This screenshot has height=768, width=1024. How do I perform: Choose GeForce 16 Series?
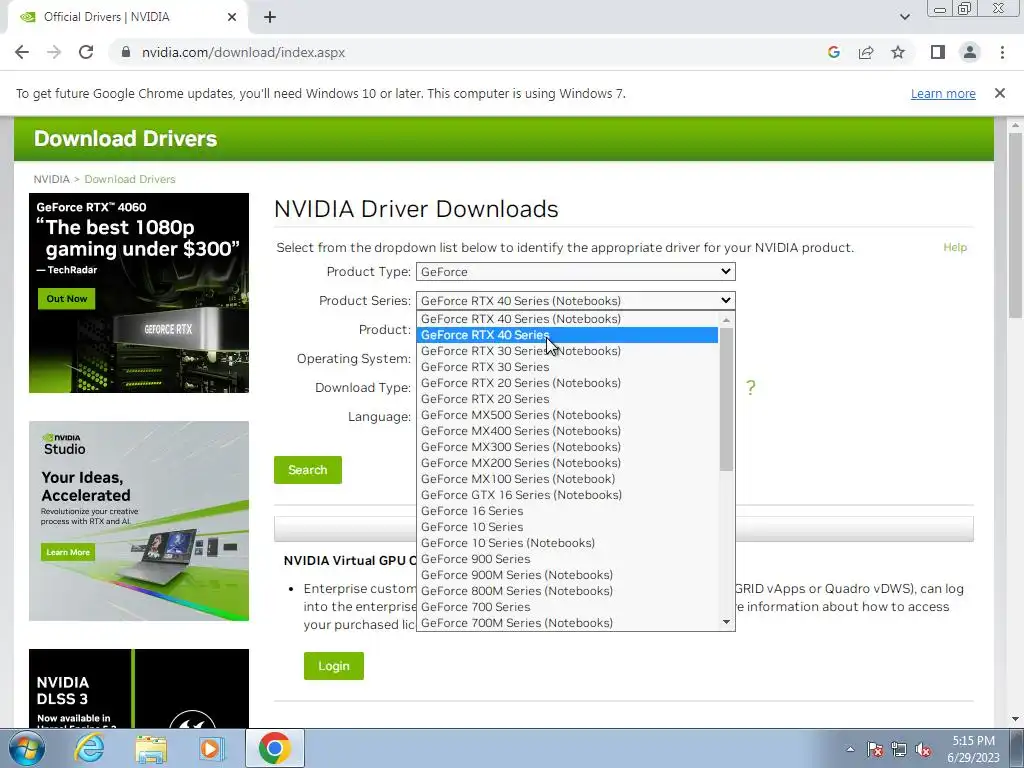[567, 511]
